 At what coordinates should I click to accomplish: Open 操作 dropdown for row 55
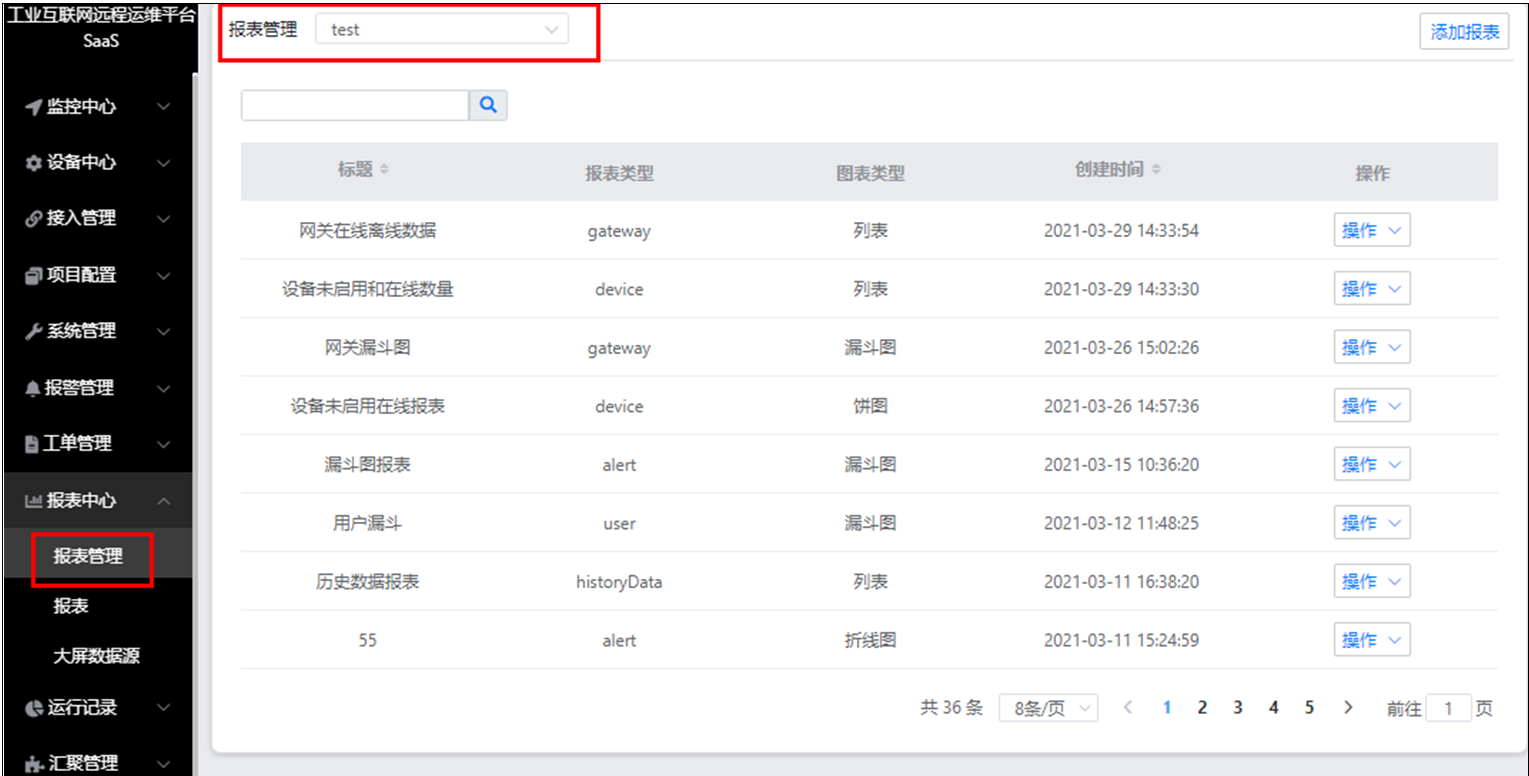coord(1372,640)
